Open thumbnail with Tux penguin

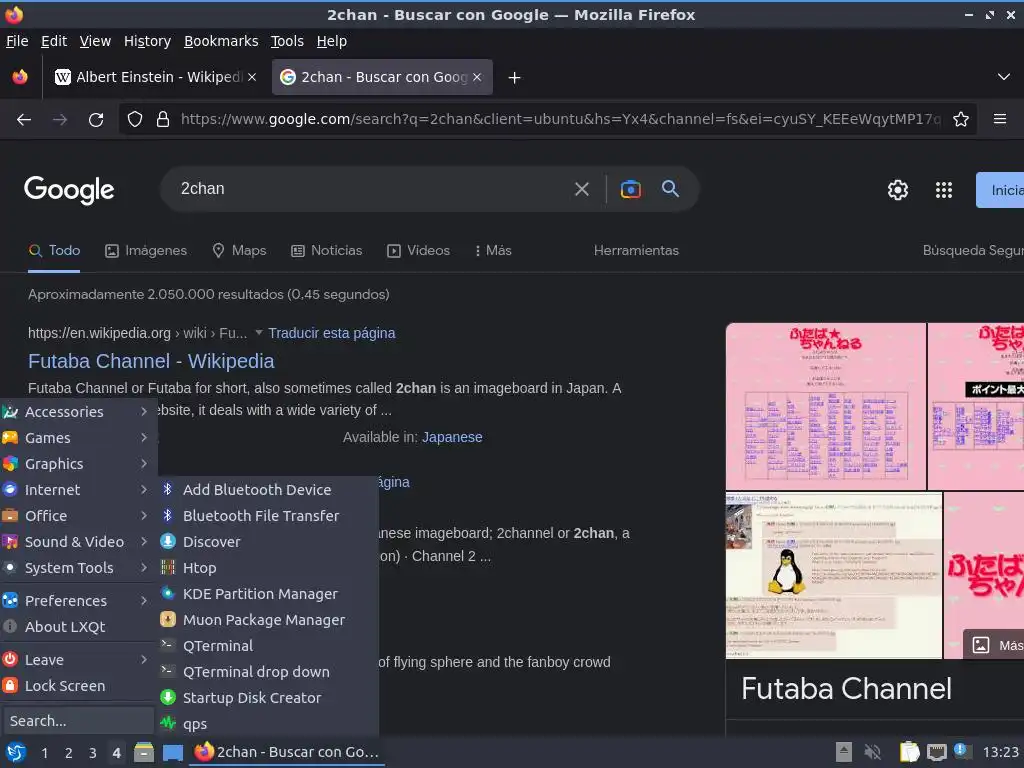point(833,576)
